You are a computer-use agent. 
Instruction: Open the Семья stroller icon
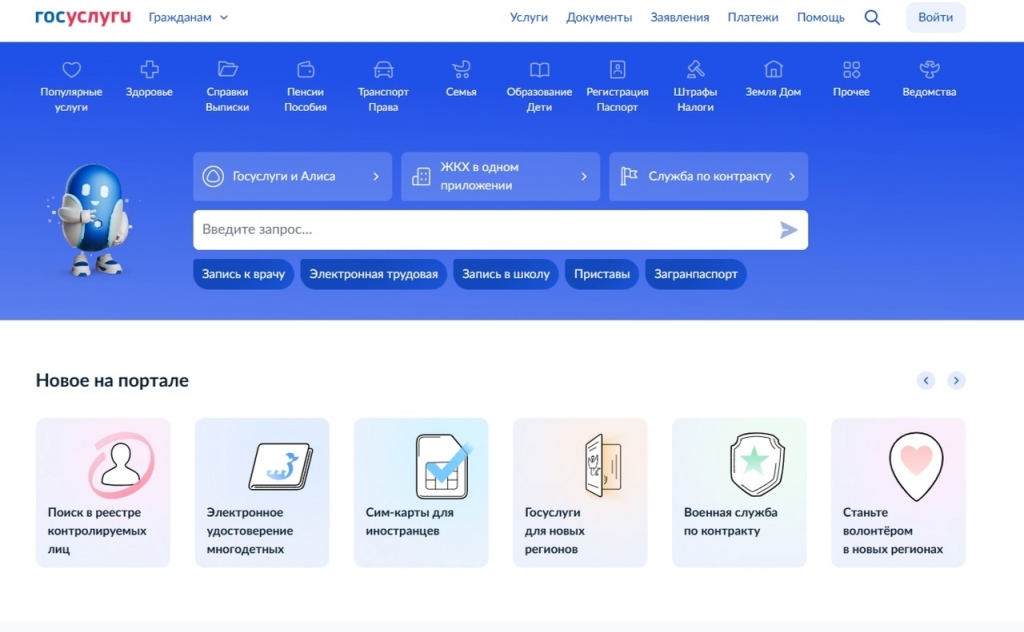pos(461,69)
